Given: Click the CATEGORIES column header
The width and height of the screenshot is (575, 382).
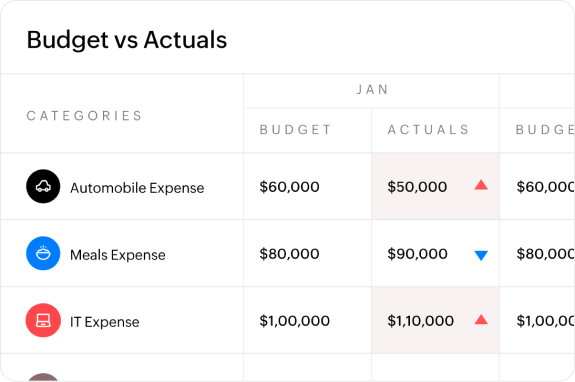Looking at the screenshot, I should (x=84, y=116).
